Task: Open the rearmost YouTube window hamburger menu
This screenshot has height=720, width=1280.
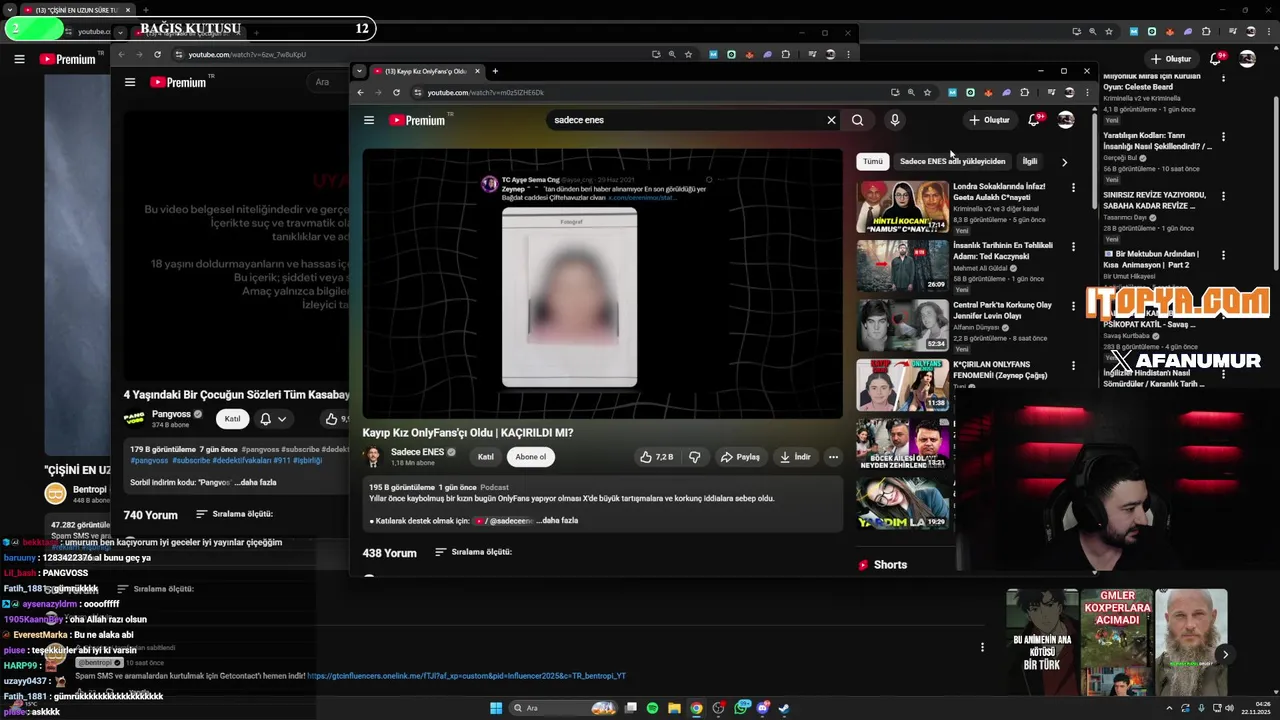Action: pyautogui.click(x=19, y=59)
